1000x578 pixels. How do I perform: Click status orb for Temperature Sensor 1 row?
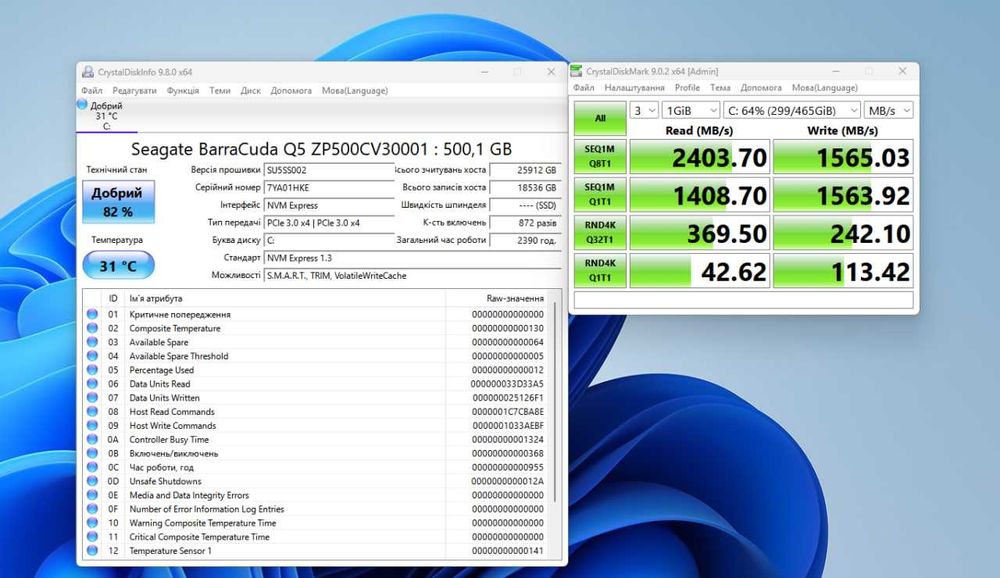click(92, 551)
